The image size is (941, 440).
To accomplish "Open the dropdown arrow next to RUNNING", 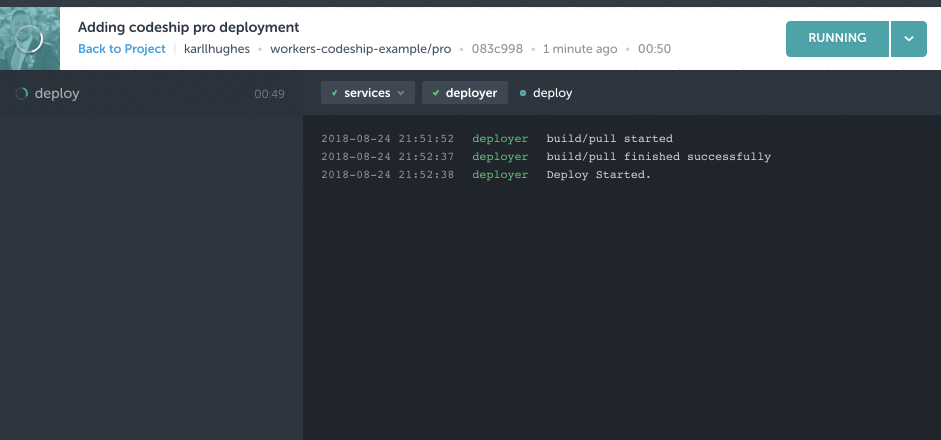I will [909, 38].
